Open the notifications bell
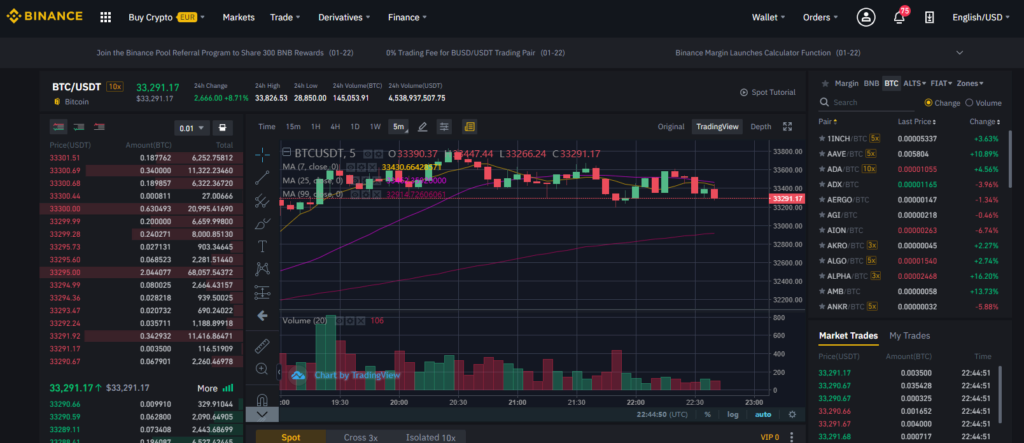Viewport: 1024px width, 443px height. [899, 17]
